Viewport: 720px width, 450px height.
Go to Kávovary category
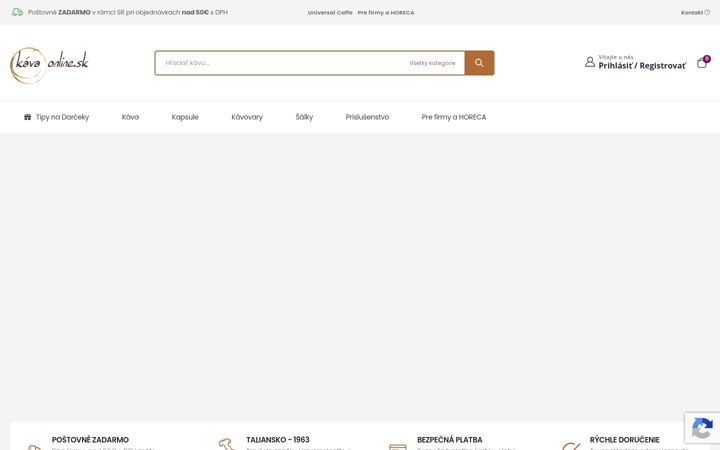(x=247, y=117)
